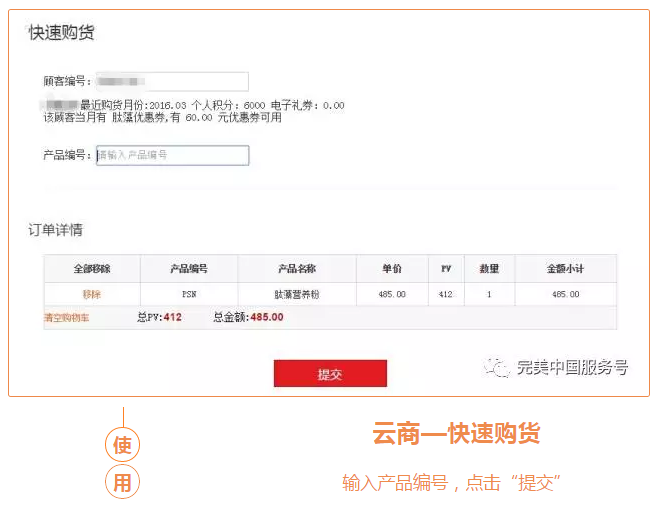Screen dimensions: 656x509
Task: Click the 产品编号 column header
Action: pyautogui.click(x=189, y=269)
